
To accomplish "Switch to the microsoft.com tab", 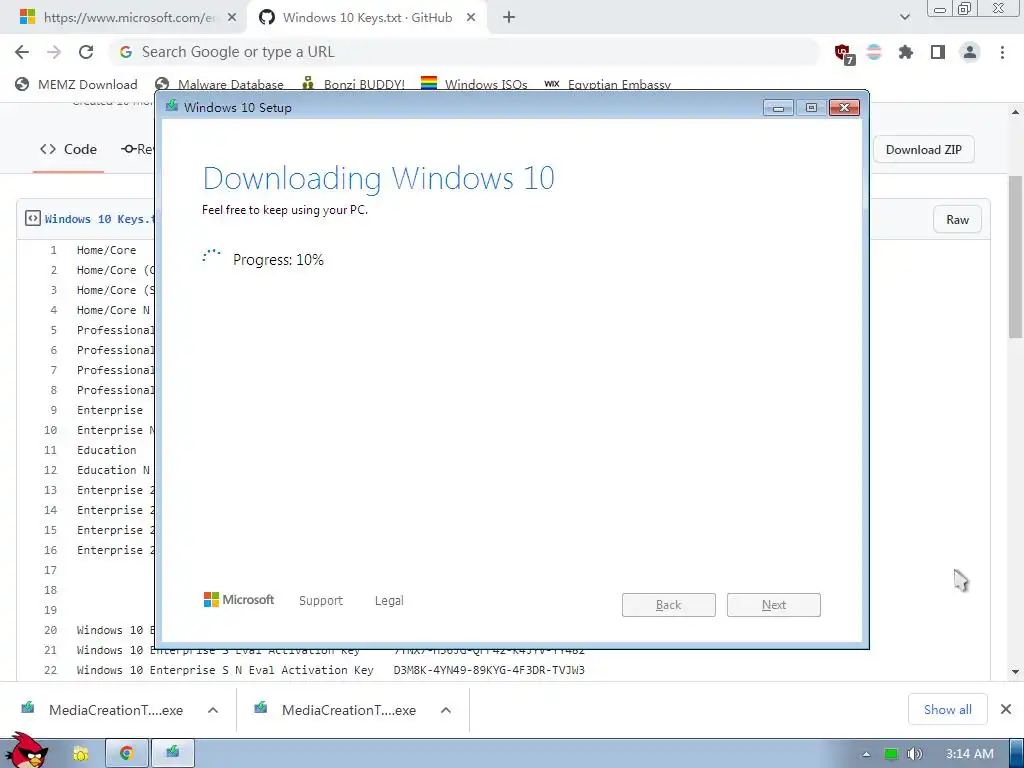I will pyautogui.click(x=124, y=18).
